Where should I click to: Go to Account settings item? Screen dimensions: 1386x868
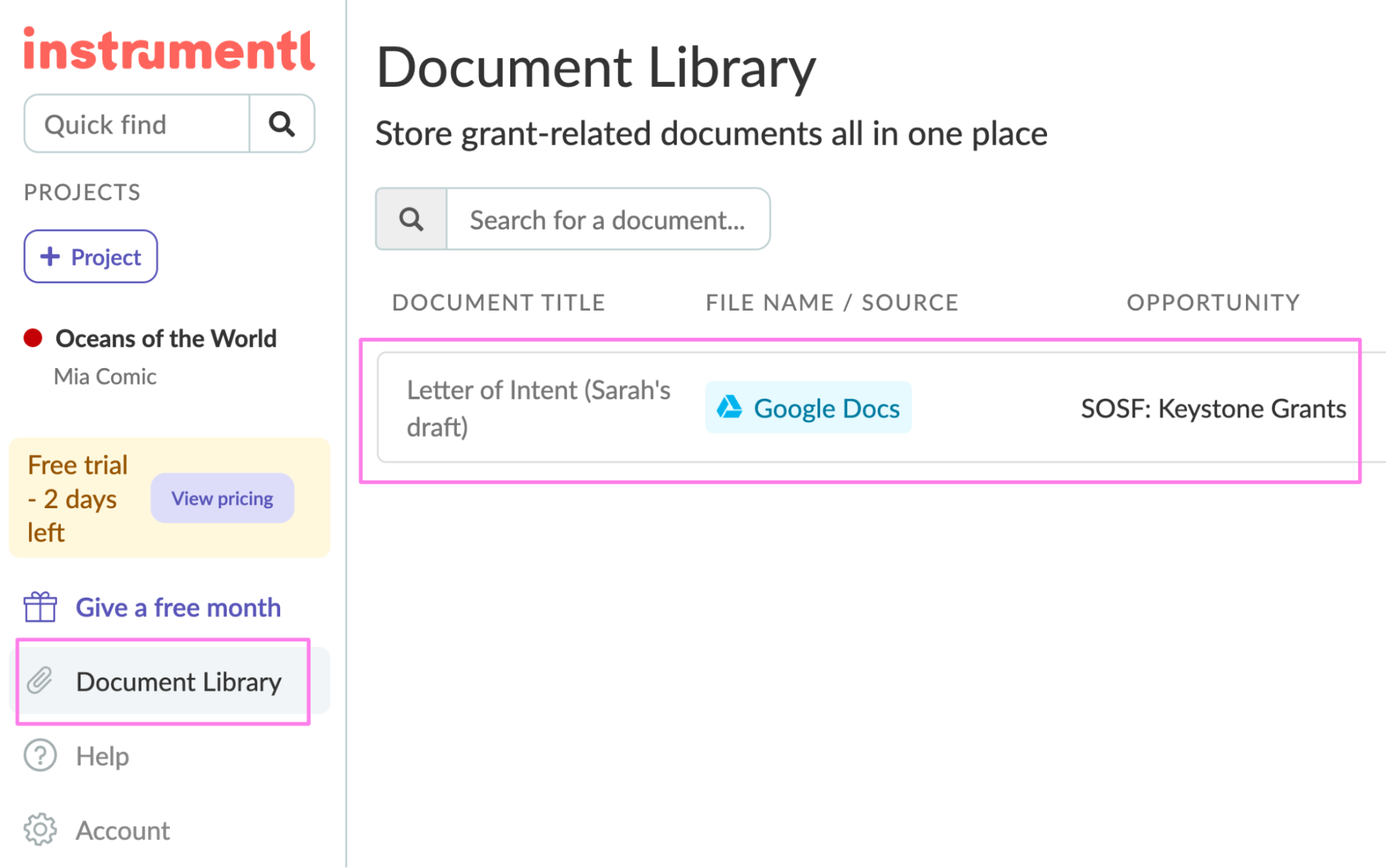(123, 831)
